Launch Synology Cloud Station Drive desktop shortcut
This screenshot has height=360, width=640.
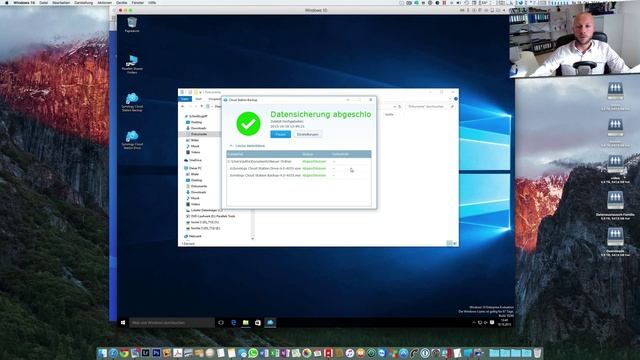click(x=132, y=140)
